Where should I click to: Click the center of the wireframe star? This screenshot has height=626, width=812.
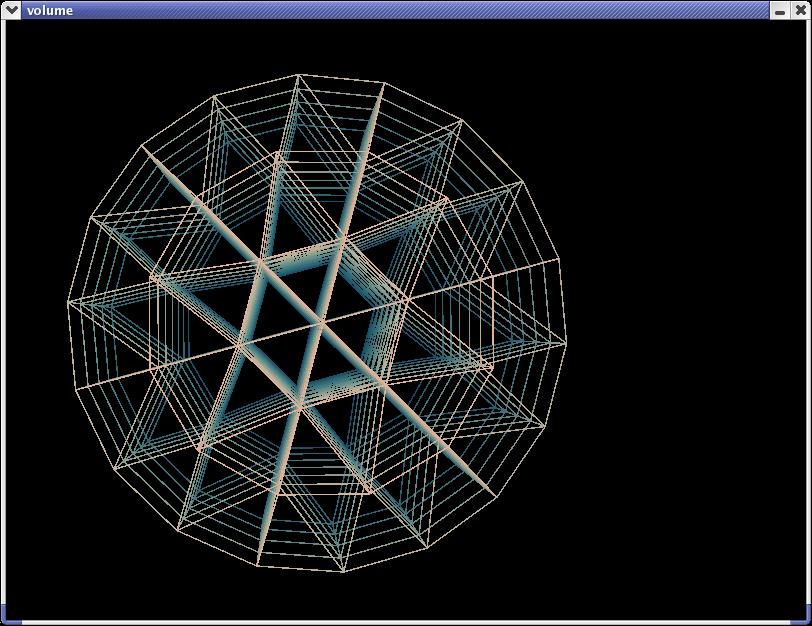[319, 323]
